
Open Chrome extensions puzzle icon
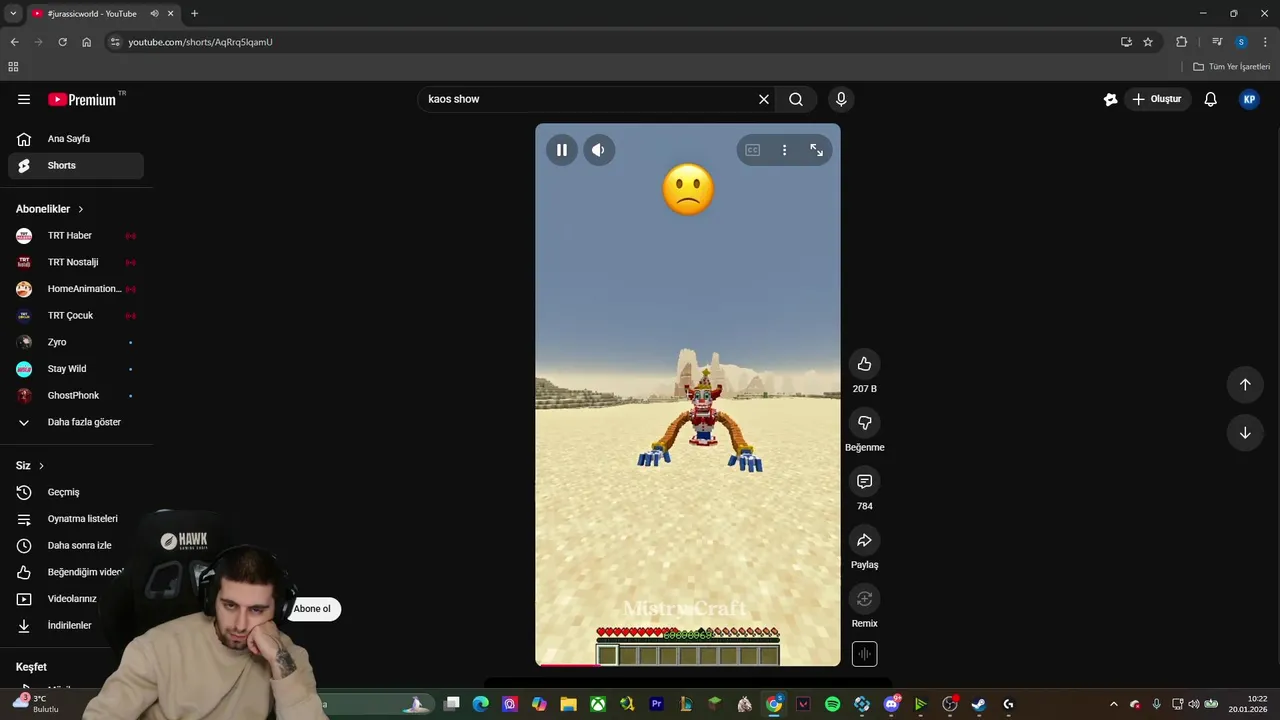[x=1181, y=42]
